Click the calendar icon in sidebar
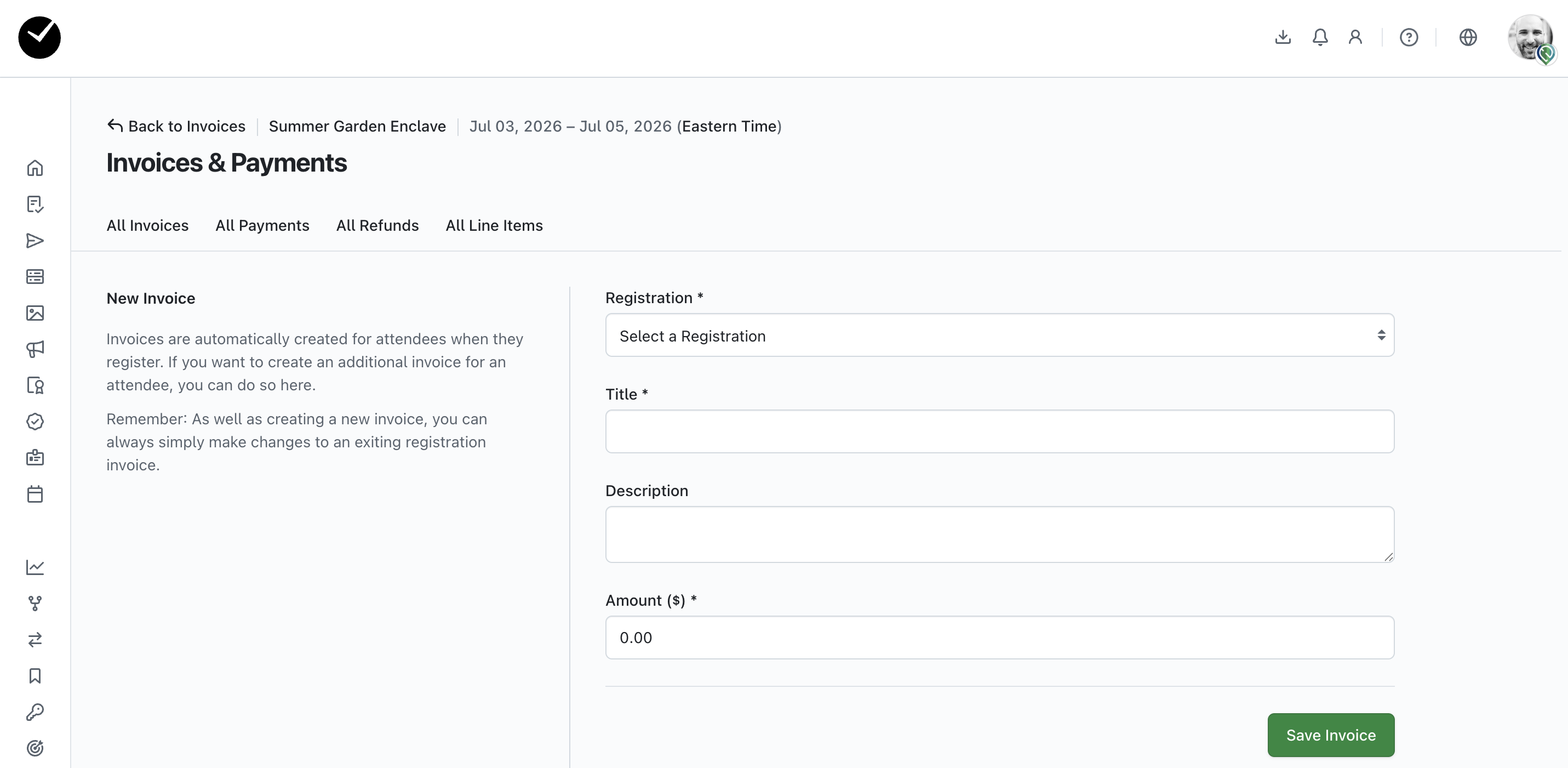This screenshot has height=768, width=1568. (x=35, y=494)
